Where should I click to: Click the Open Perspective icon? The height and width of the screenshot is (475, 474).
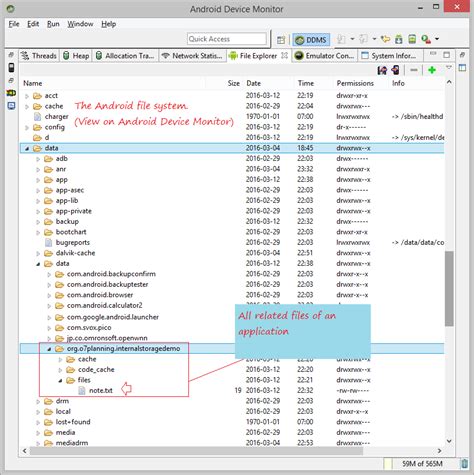281,40
